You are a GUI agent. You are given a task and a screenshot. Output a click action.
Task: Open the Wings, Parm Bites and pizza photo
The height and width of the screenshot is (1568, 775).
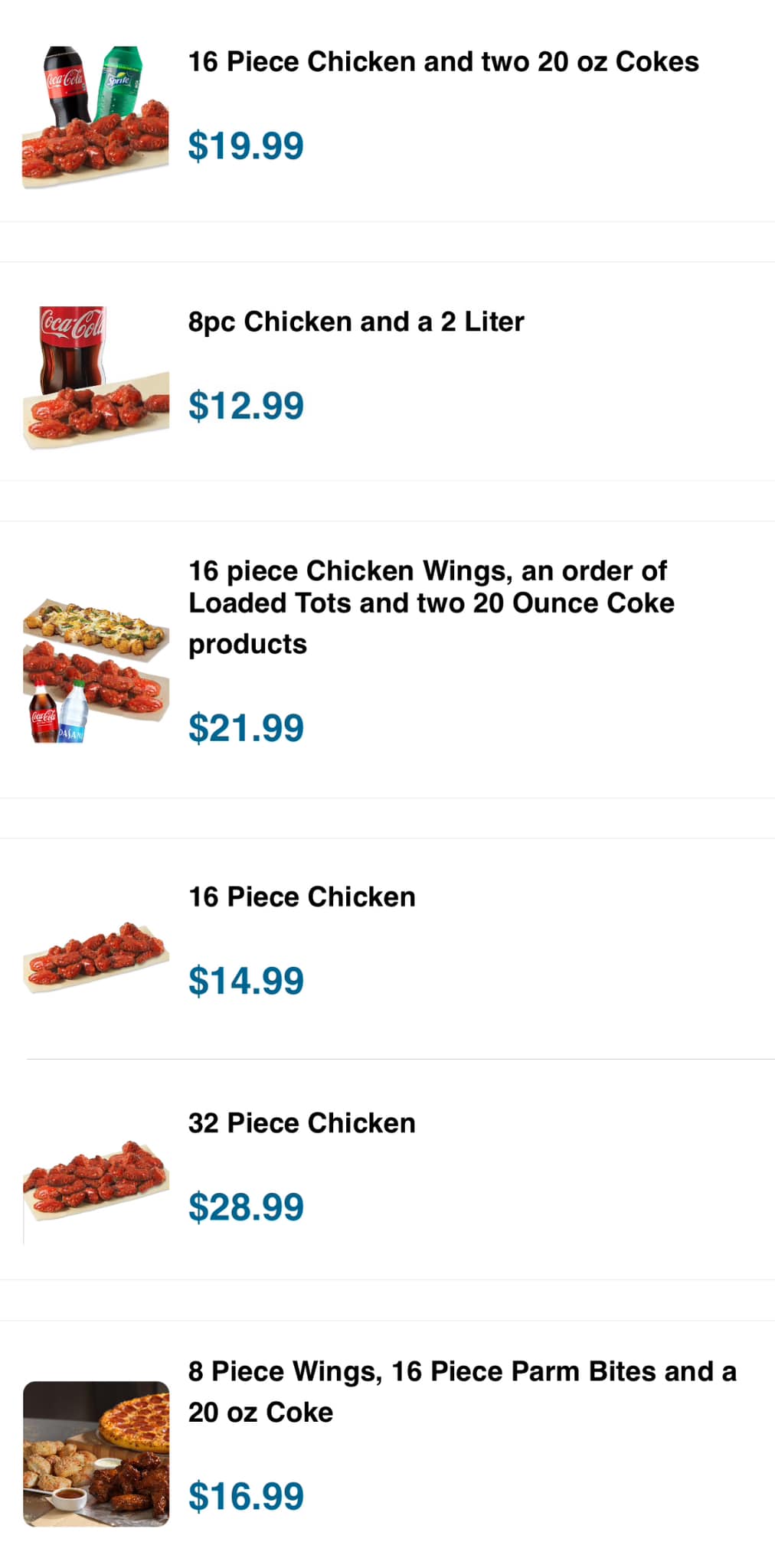point(96,1454)
